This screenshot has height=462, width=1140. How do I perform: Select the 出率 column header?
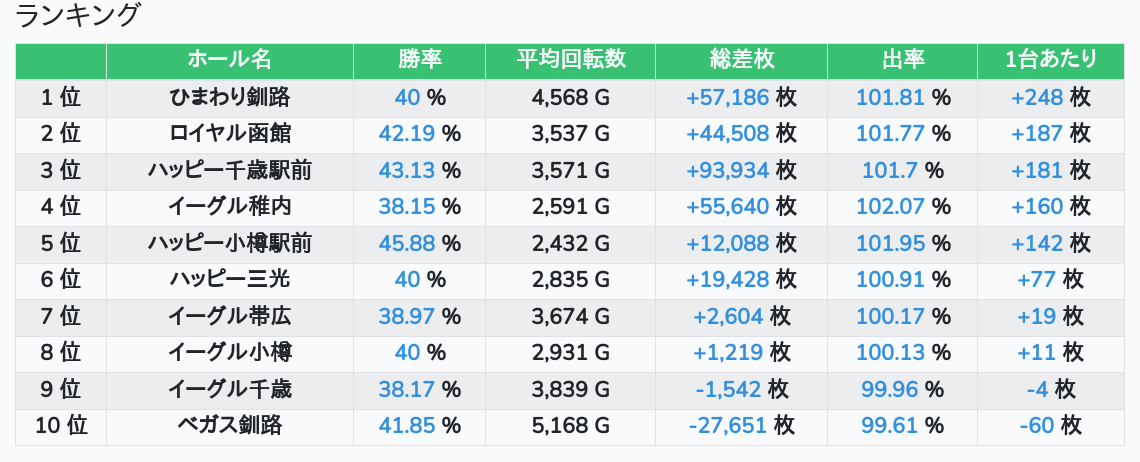[x=902, y=60]
